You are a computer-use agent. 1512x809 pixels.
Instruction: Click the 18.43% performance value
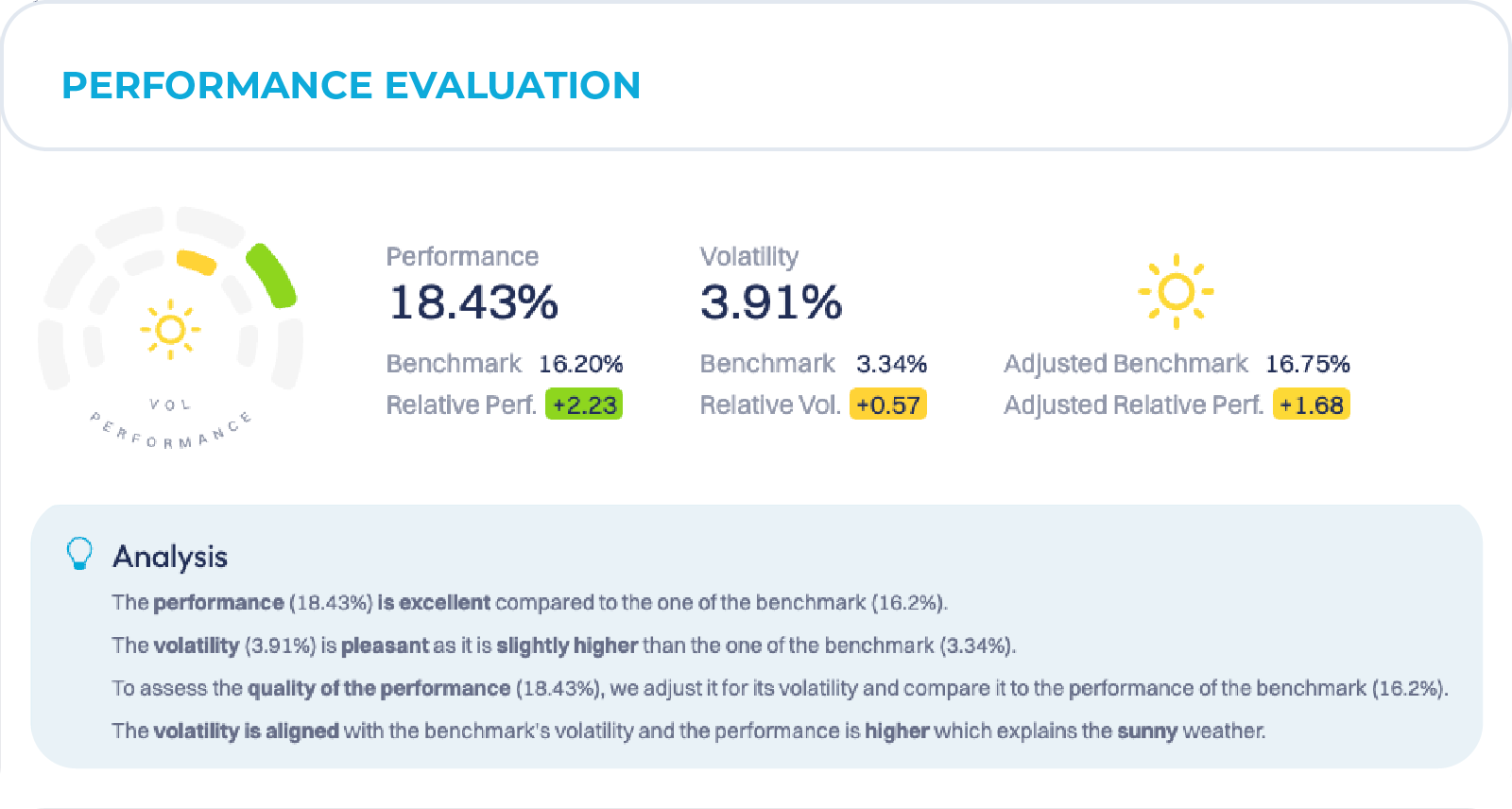pos(473,302)
